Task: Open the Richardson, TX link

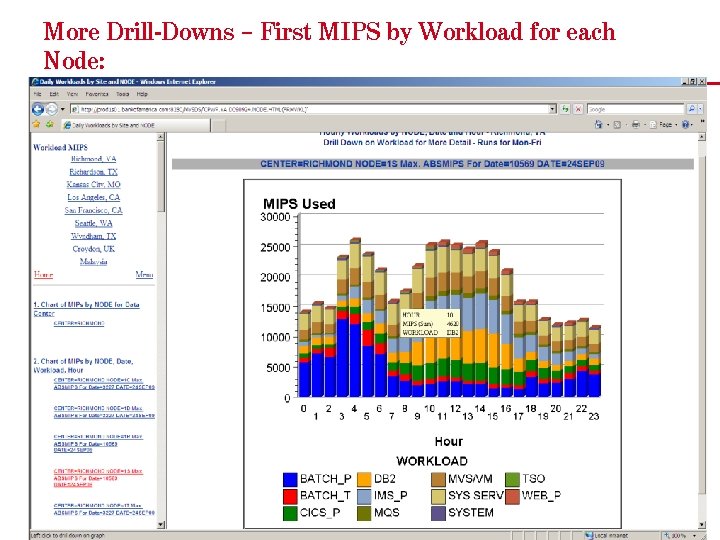Action: (x=93, y=172)
